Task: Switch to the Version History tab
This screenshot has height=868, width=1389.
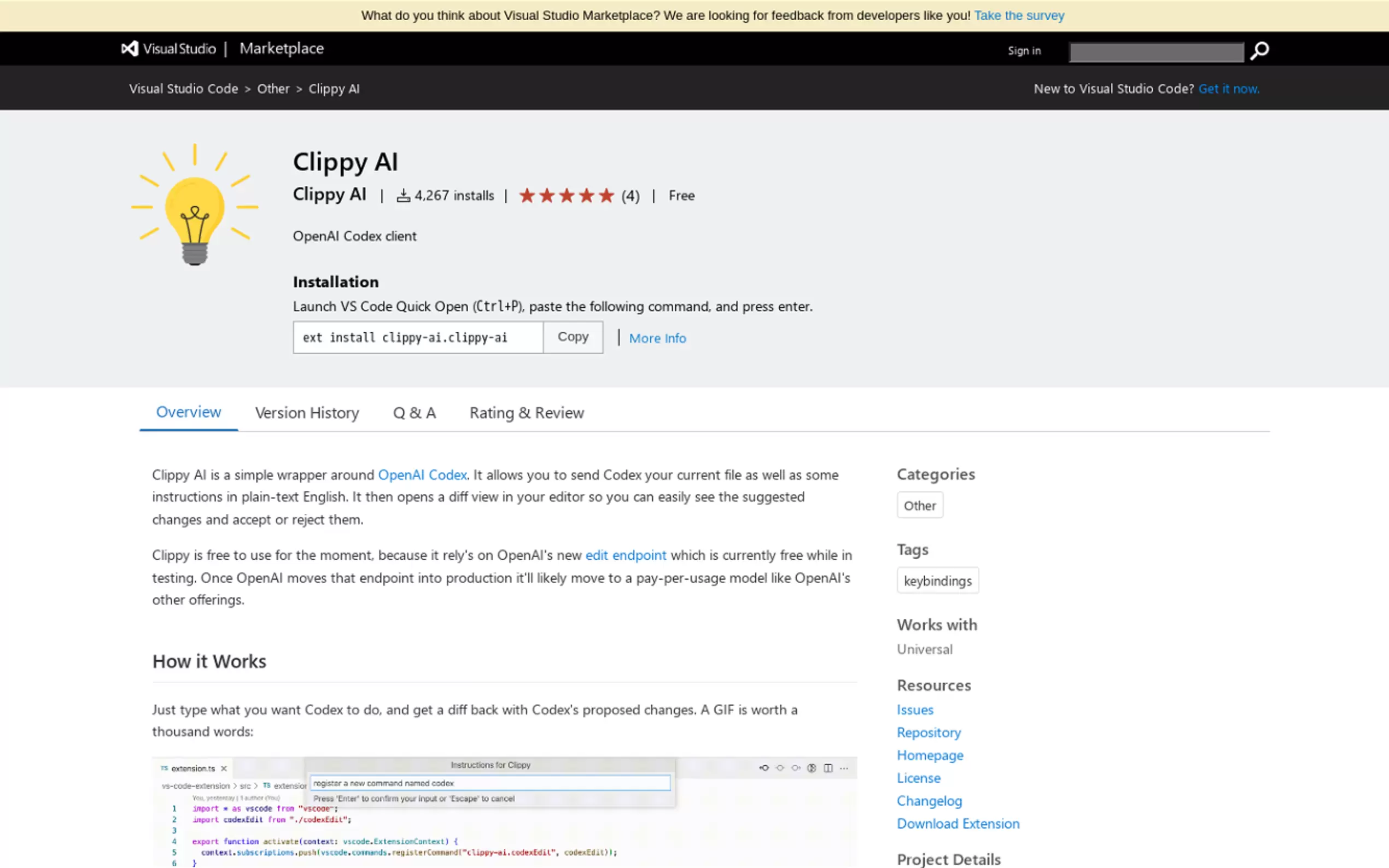Action: pos(307,413)
